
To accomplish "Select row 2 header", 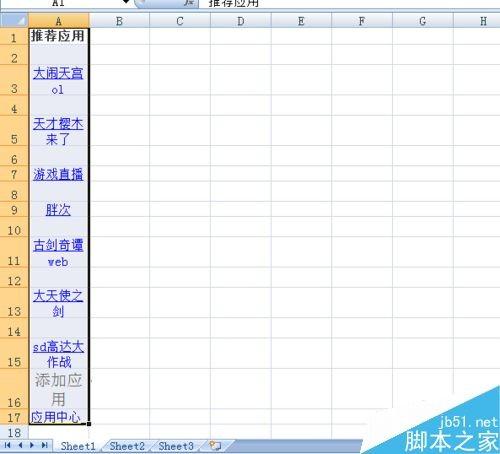I will 14,55.
